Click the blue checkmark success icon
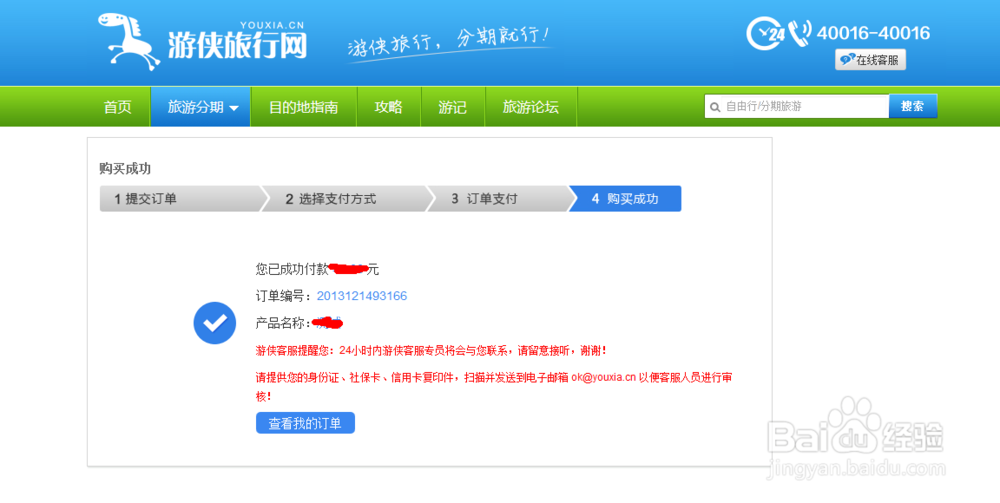1000x503 pixels. (x=215, y=323)
